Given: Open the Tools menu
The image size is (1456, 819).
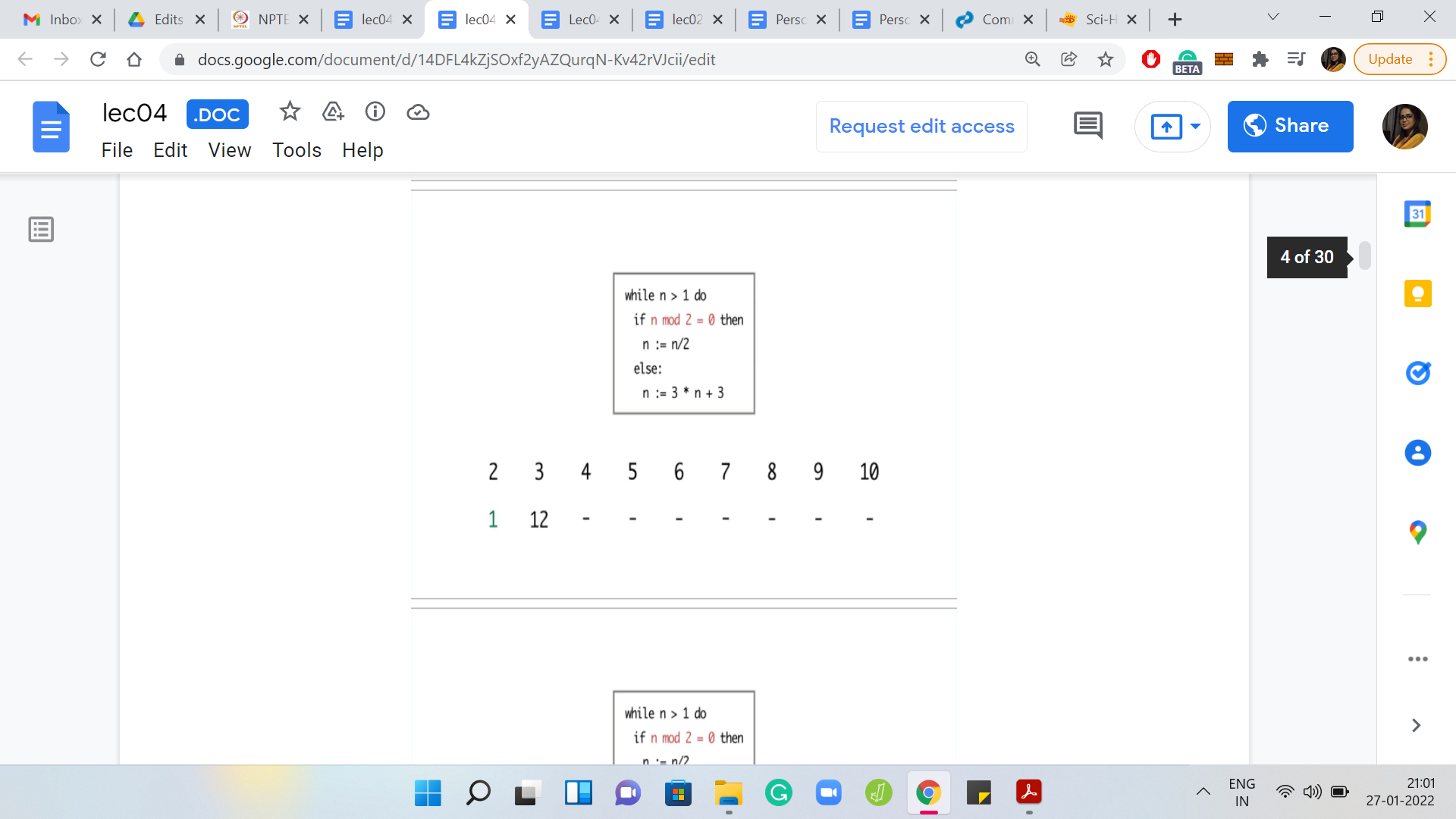Looking at the screenshot, I should [x=297, y=150].
